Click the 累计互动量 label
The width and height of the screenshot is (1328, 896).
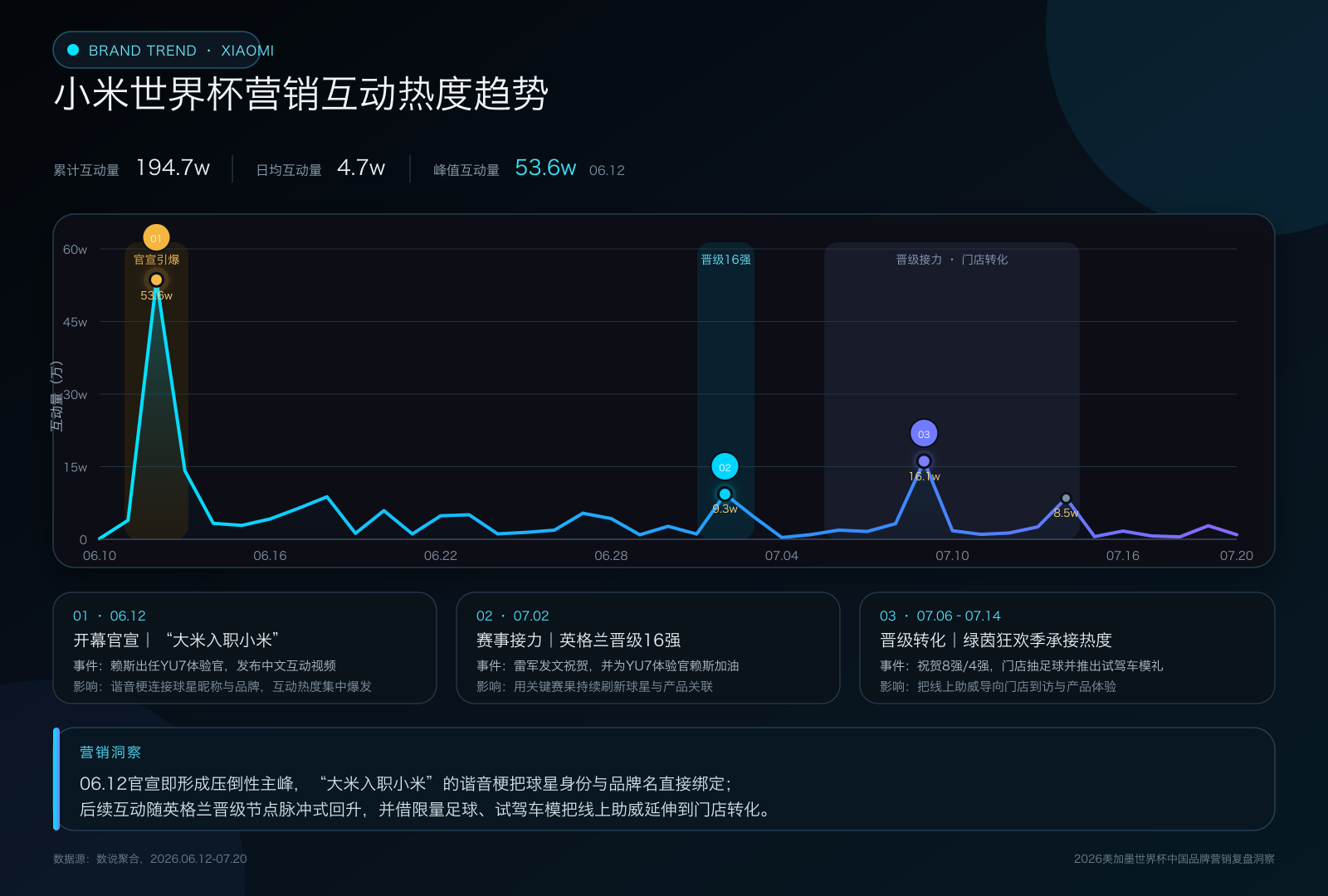(x=86, y=170)
